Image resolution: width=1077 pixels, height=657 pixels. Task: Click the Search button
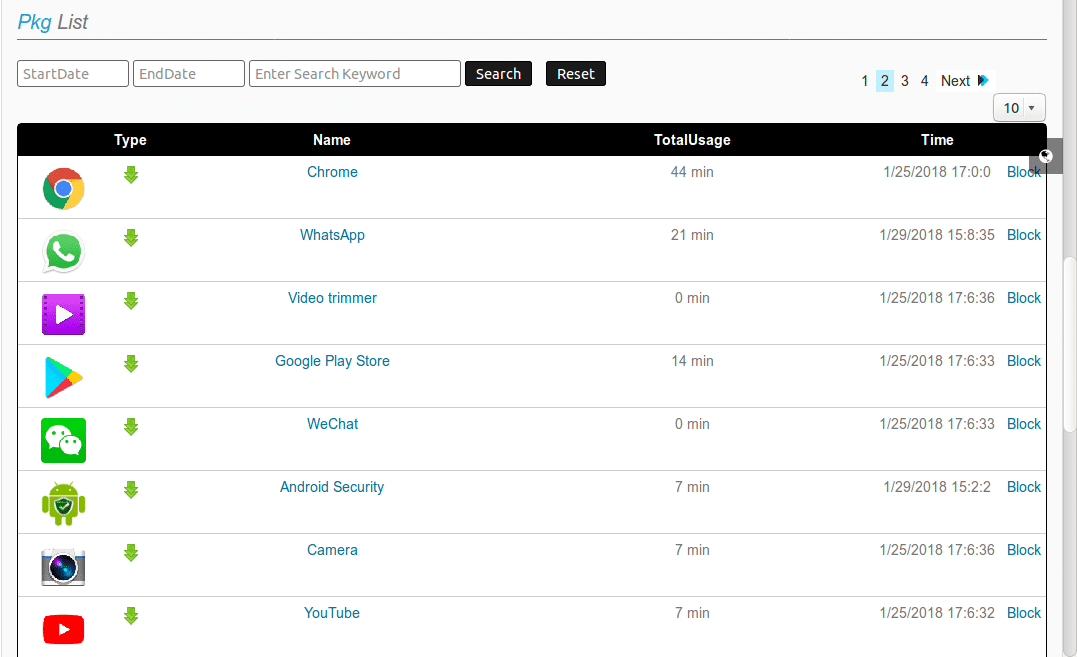[499, 73]
